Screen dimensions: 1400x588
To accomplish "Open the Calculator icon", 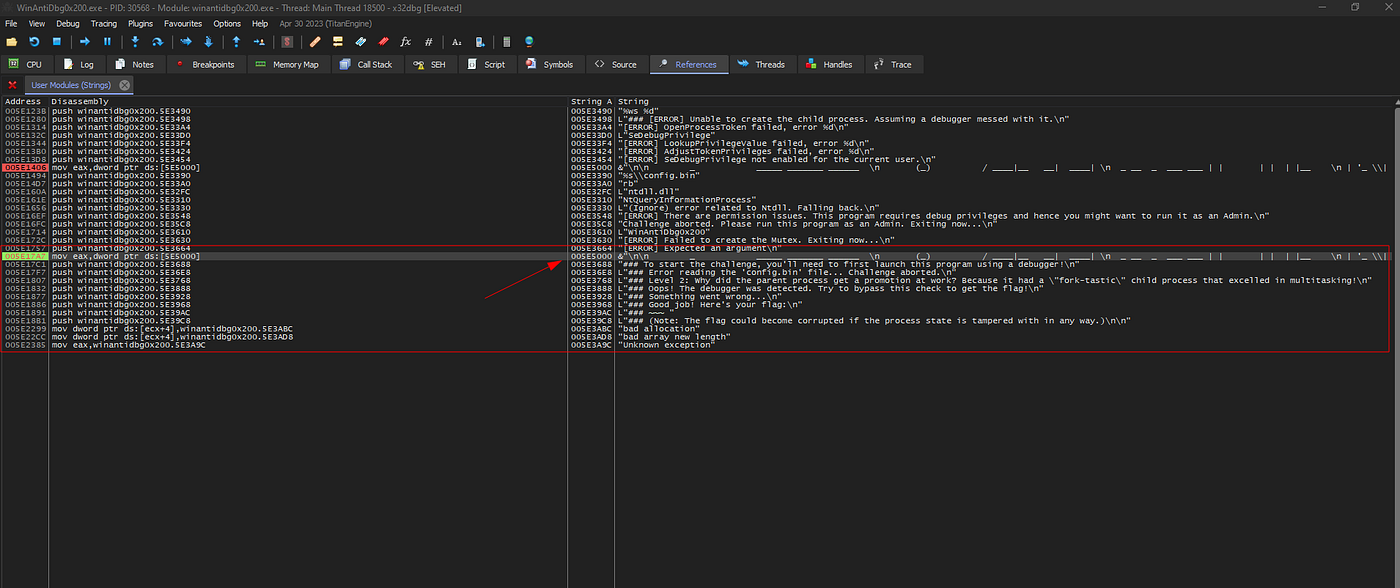I will [x=506, y=42].
